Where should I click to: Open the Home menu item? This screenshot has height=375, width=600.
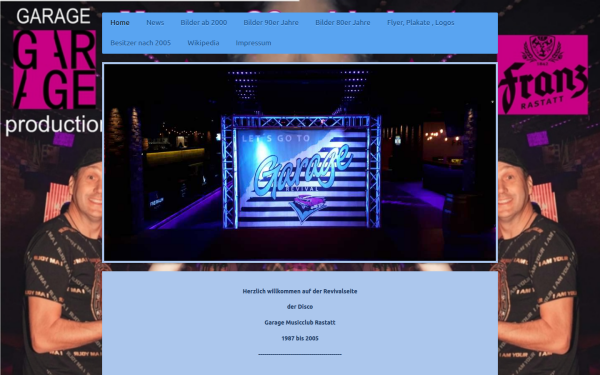pos(120,23)
